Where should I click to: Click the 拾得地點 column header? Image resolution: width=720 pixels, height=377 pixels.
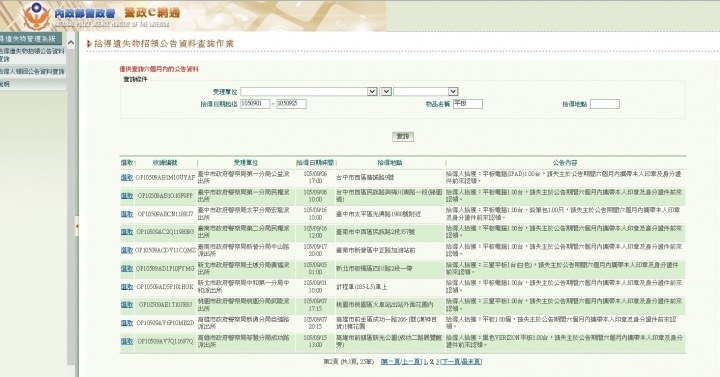point(389,163)
